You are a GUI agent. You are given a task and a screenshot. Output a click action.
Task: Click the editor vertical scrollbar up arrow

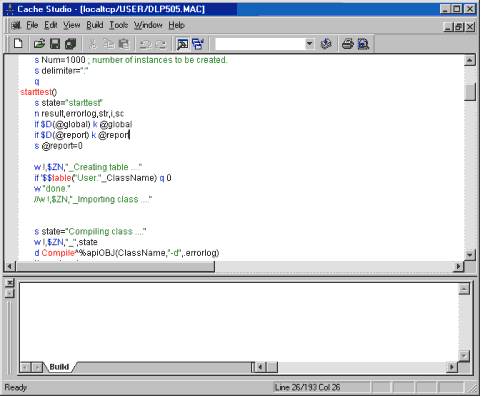(x=469, y=60)
